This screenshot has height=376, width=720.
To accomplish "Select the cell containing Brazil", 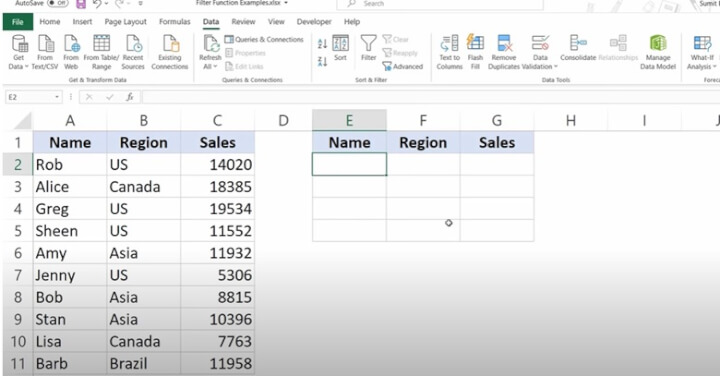I will (x=144, y=363).
